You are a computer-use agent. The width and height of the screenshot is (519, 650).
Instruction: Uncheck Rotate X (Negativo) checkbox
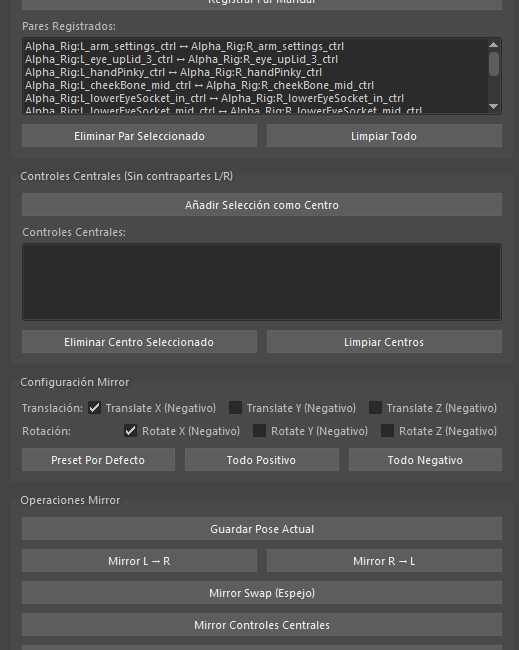(131, 431)
